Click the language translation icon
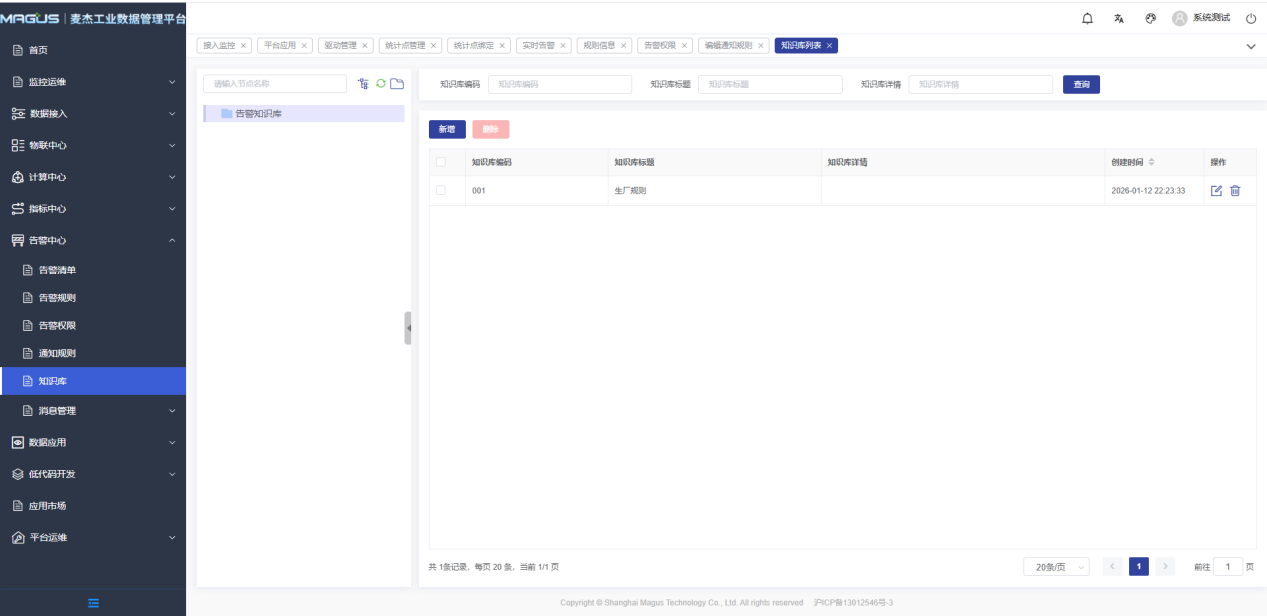The image size is (1267, 616). 1119,19
